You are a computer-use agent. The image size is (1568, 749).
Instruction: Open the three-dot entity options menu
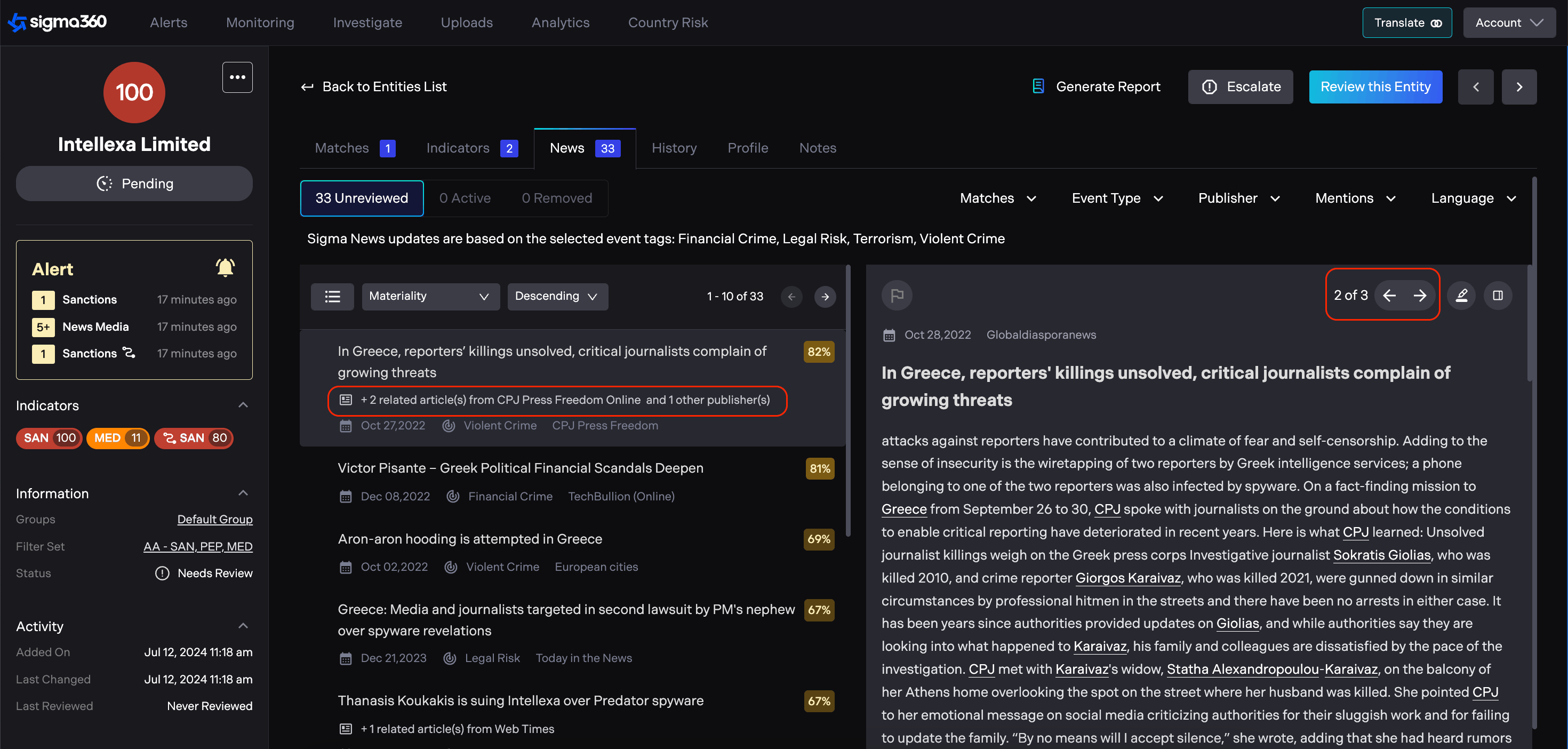tap(237, 77)
